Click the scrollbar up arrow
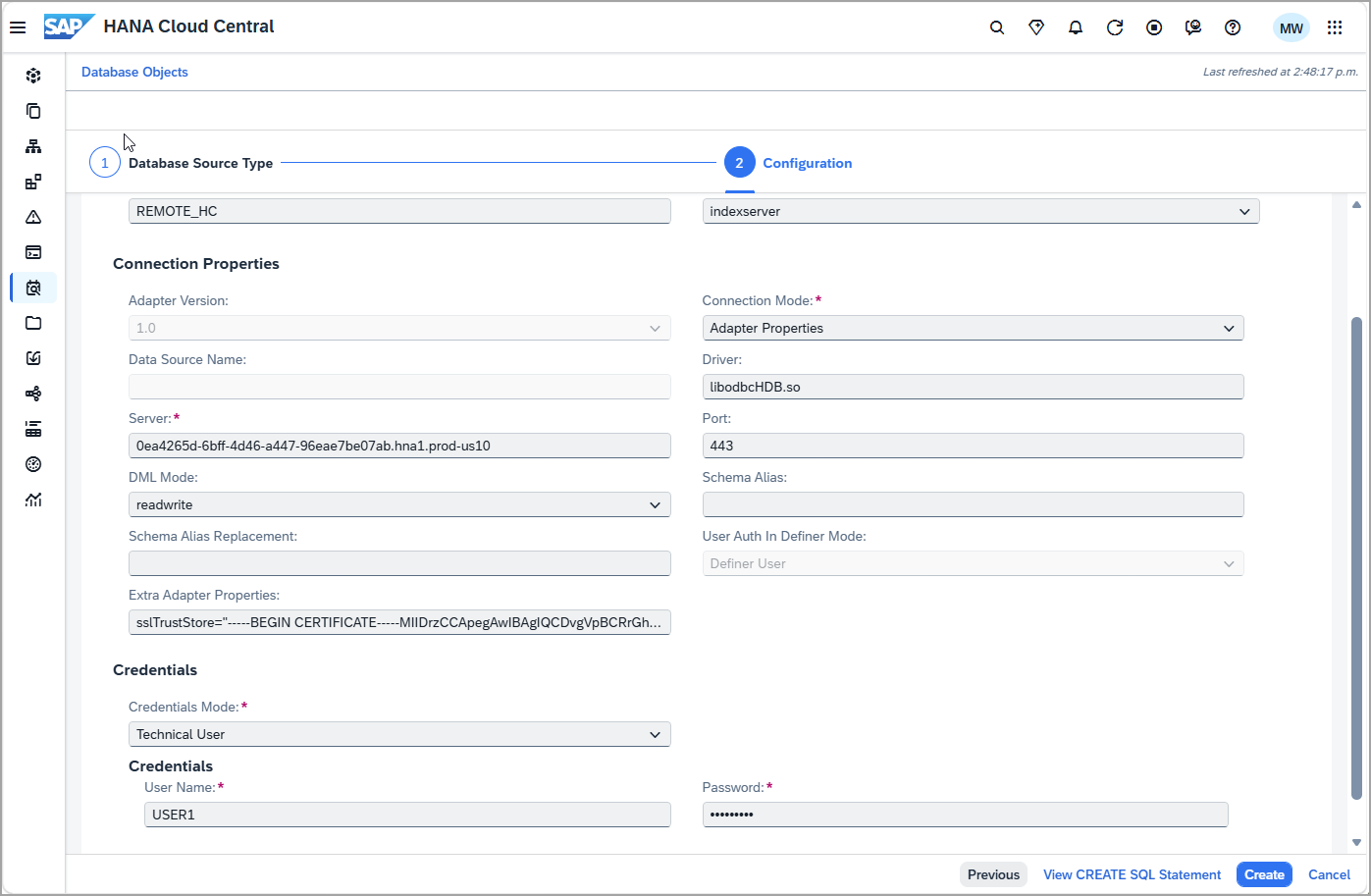 [1356, 205]
